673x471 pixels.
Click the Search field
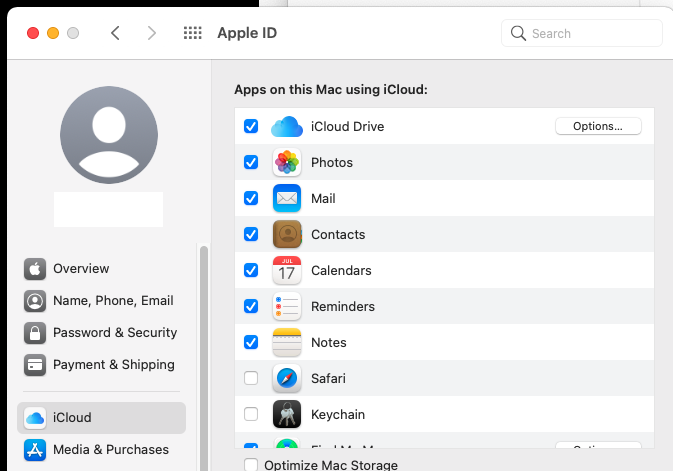(582, 33)
